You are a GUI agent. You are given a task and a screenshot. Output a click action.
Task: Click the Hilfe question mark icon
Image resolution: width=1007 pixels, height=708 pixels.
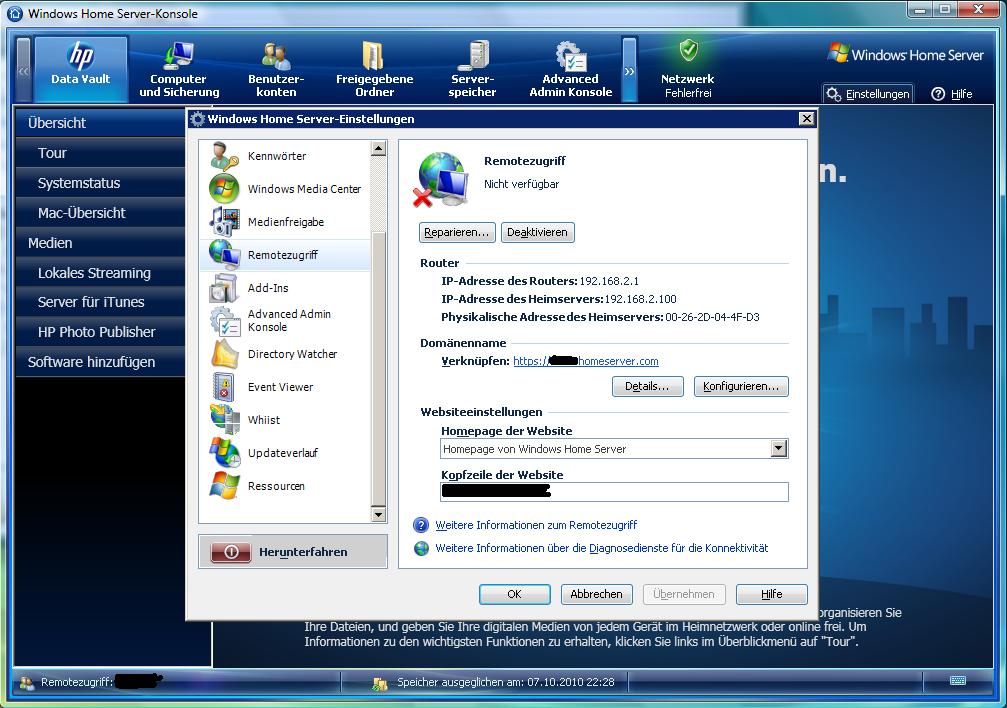[938, 94]
